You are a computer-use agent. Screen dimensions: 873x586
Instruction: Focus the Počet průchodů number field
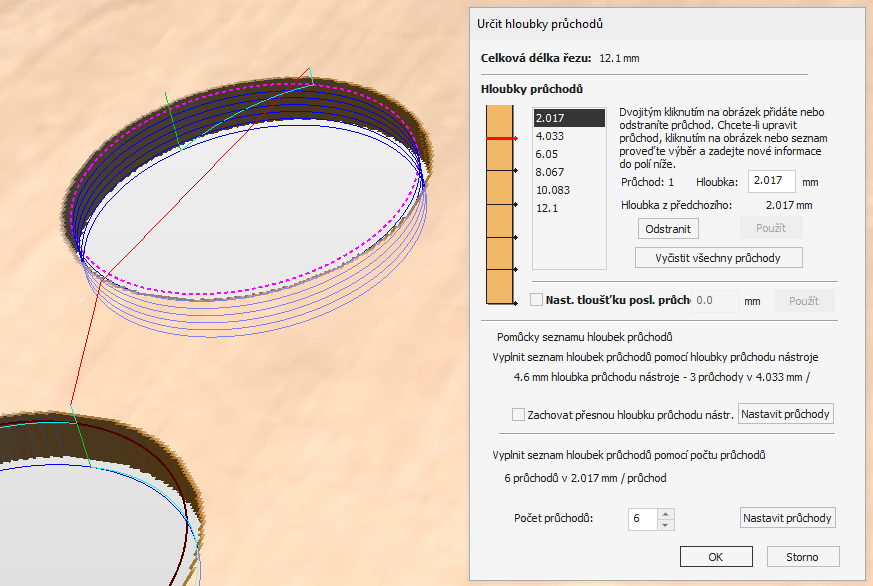pos(642,519)
